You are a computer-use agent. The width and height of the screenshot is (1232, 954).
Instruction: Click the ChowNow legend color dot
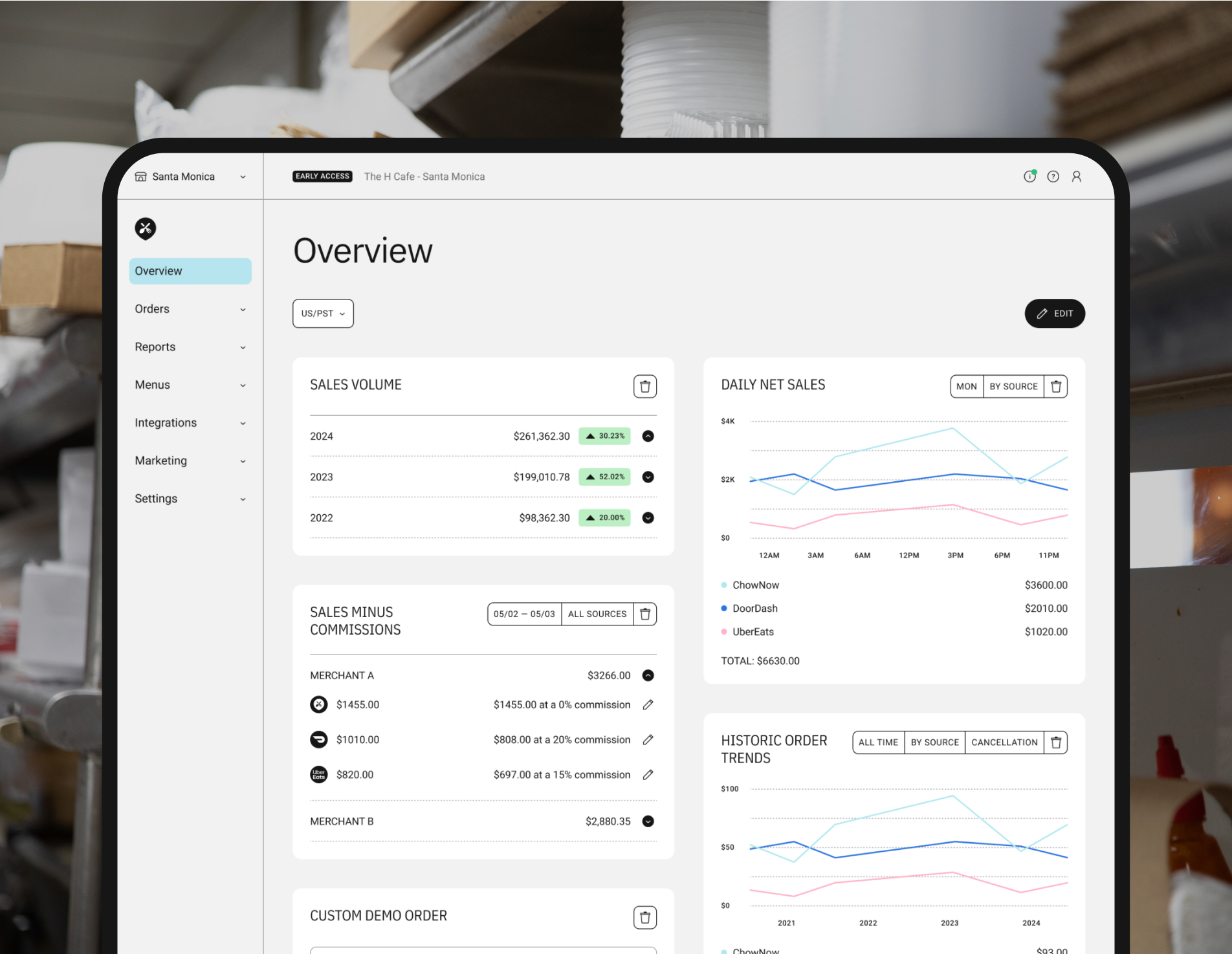click(x=724, y=585)
